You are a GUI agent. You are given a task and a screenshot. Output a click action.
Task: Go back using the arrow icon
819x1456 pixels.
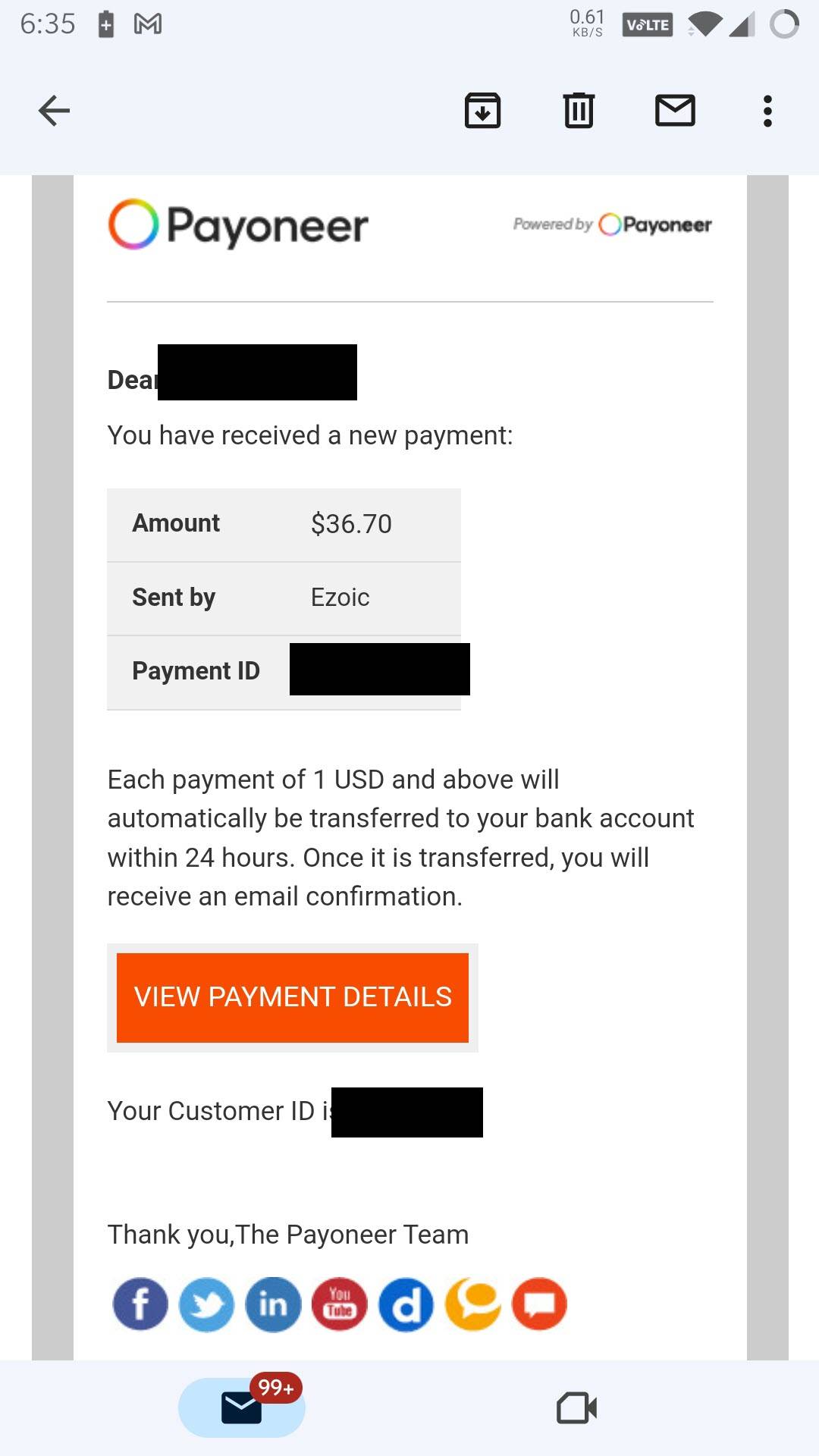click(x=54, y=111)
